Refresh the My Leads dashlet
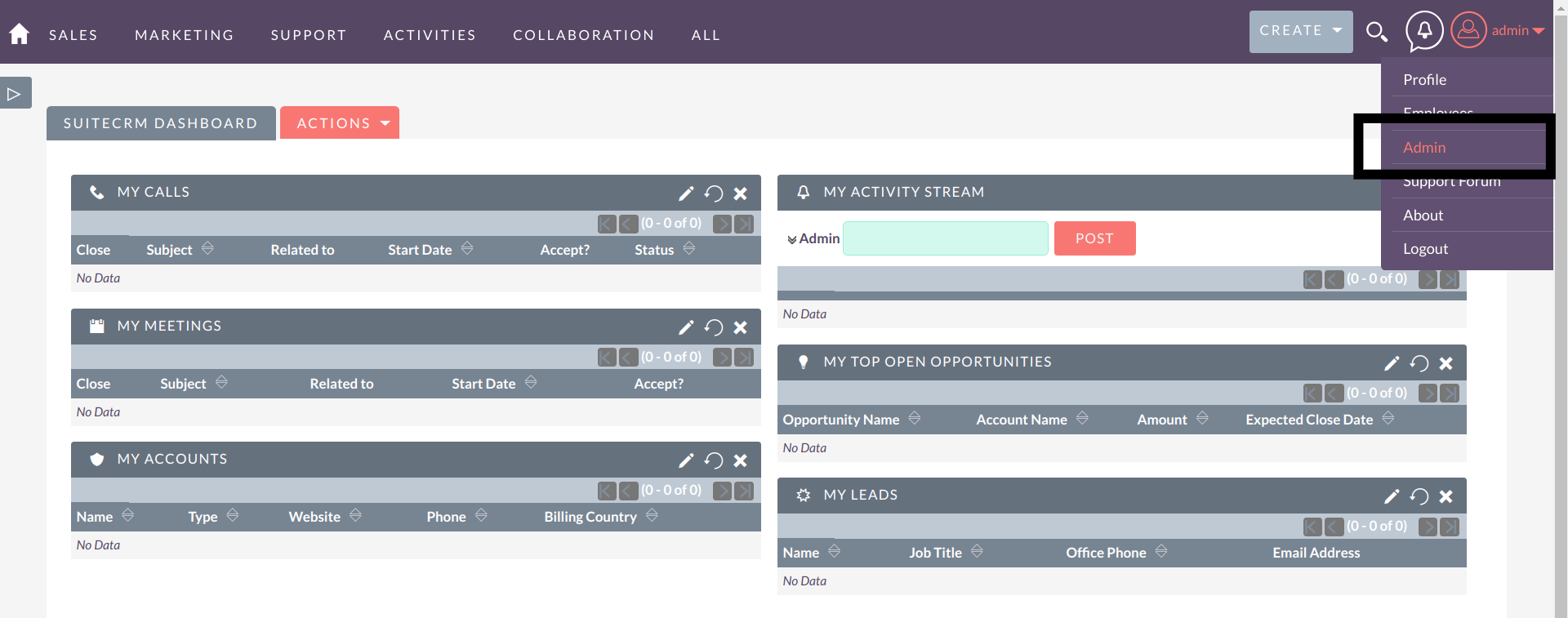The height and width of the screenshot is (618, 1568). 1419,496
